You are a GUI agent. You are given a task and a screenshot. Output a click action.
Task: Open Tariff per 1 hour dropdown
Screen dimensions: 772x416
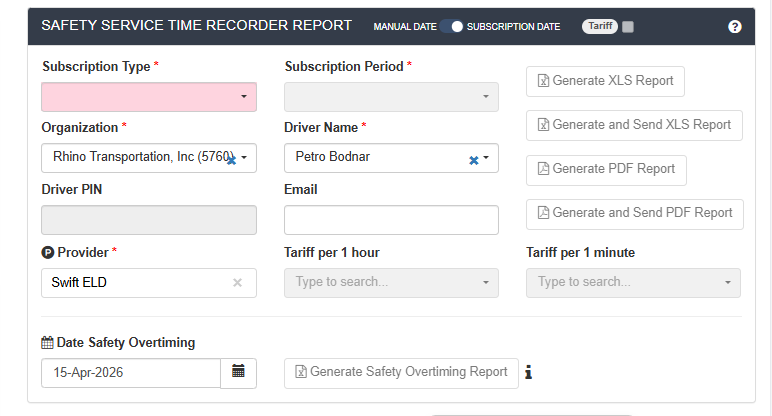pyautogui.click(x=391, y=283)
